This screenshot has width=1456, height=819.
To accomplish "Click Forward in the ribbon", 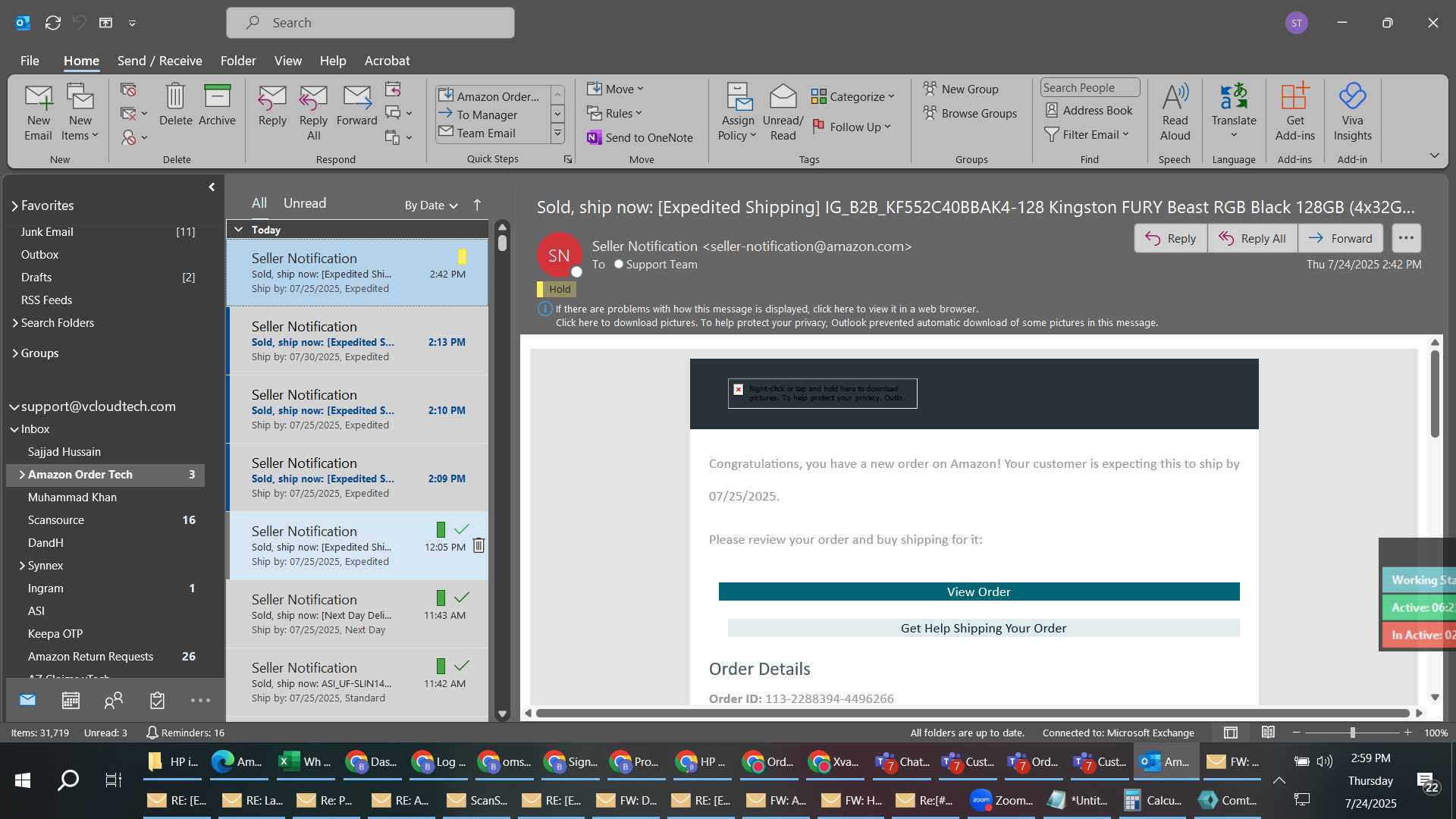I will click(x=356, y=105).
